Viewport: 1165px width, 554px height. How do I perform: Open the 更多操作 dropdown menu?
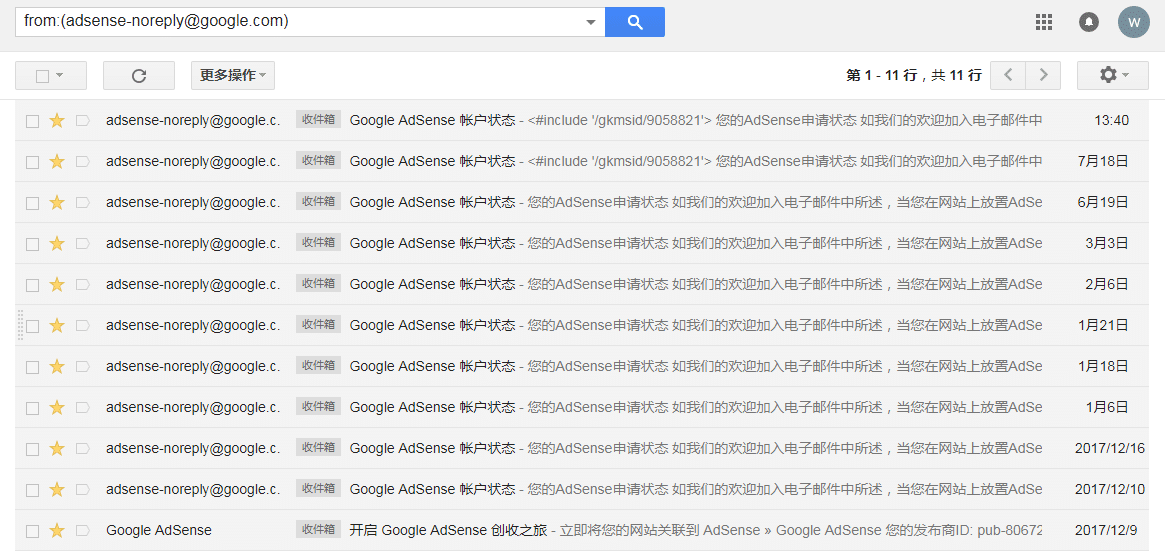point(233,76)
